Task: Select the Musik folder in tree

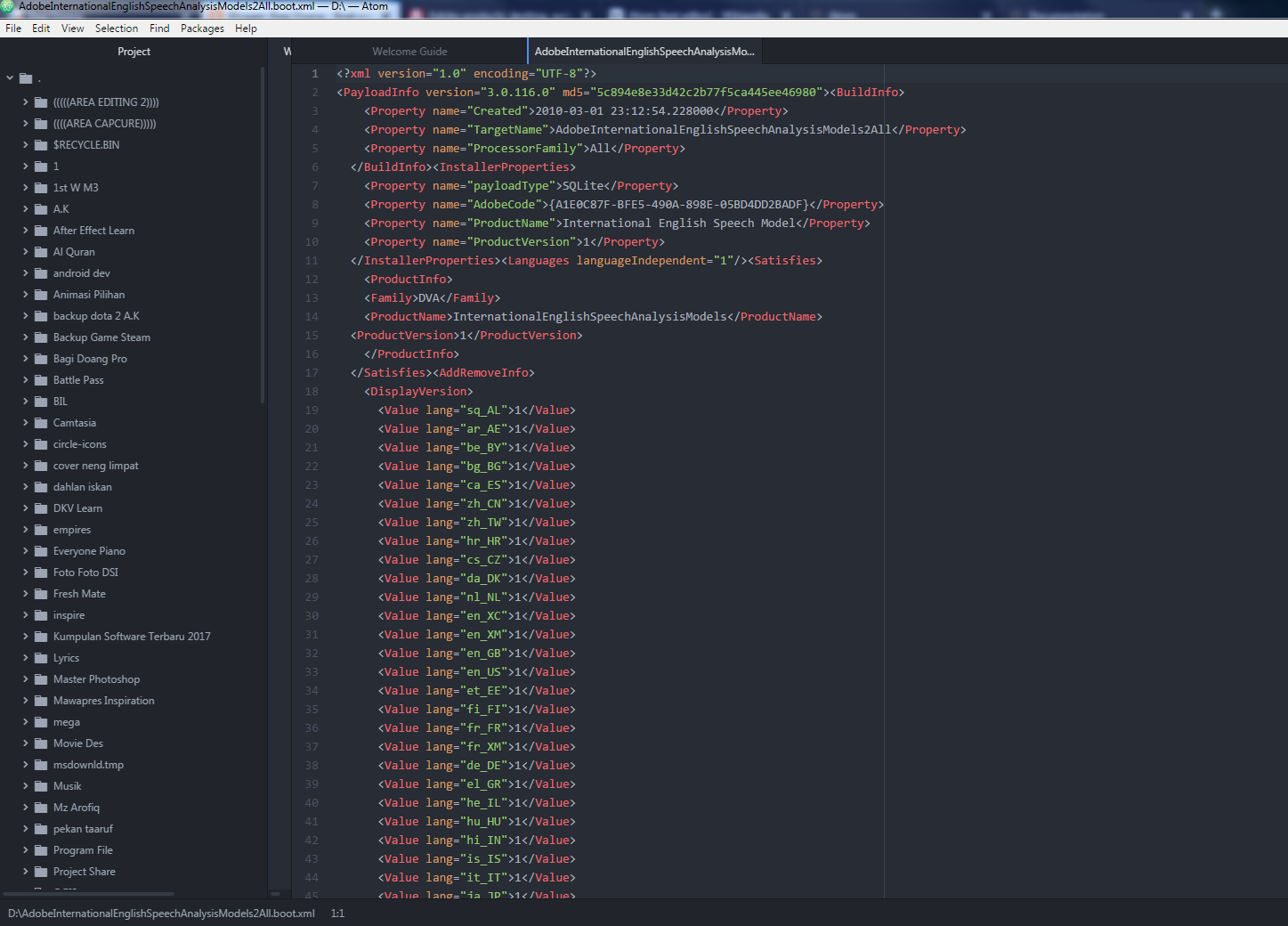Action: tap(67, 786)
